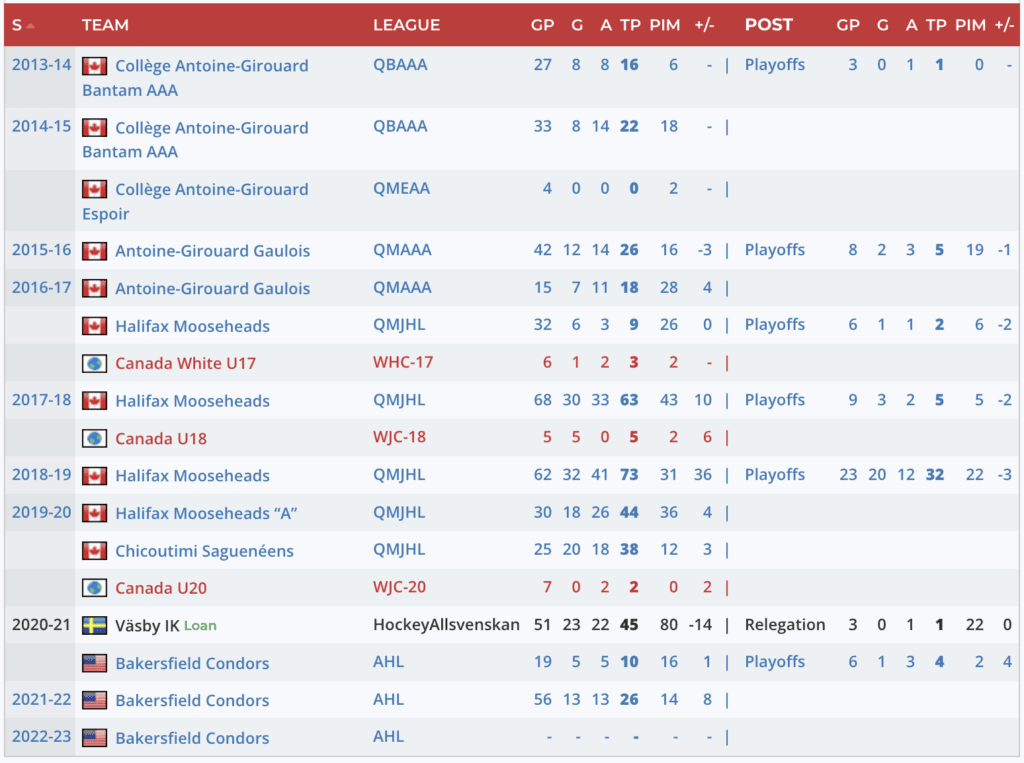
Task: Click the globe icon beside Canada U20
Action: point(95,588)
